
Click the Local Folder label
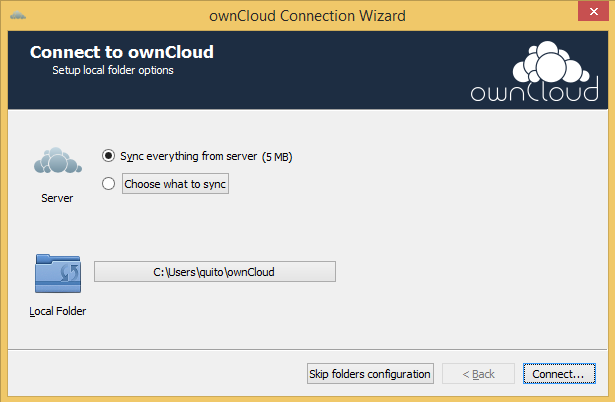(x=58, y=311)
